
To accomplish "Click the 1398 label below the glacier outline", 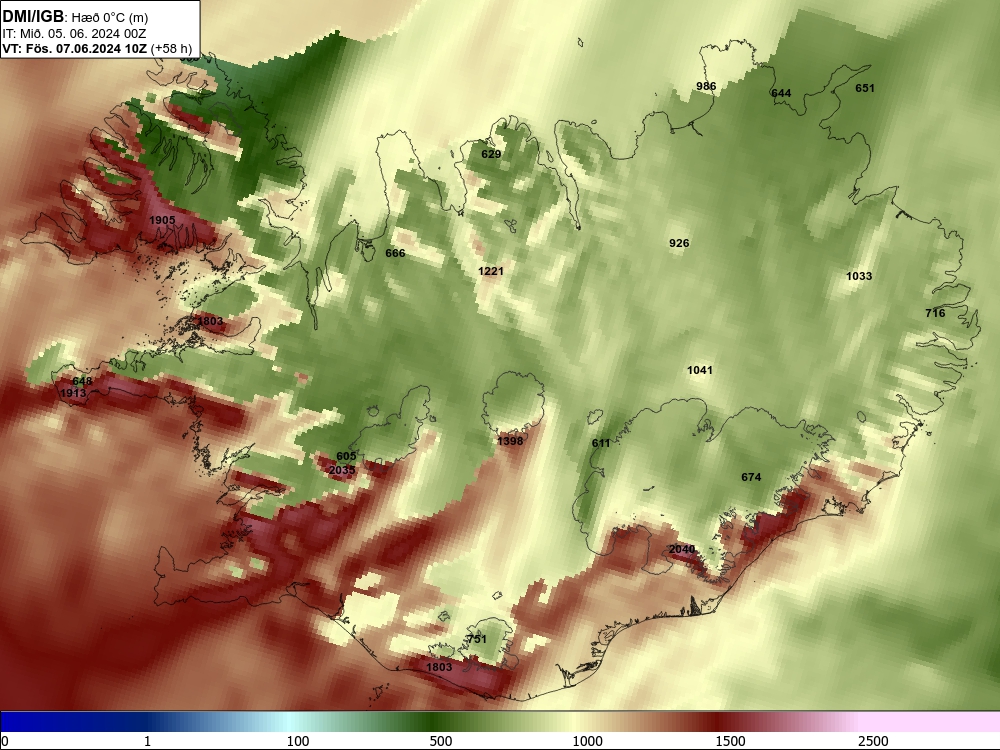I will point(510,441).
